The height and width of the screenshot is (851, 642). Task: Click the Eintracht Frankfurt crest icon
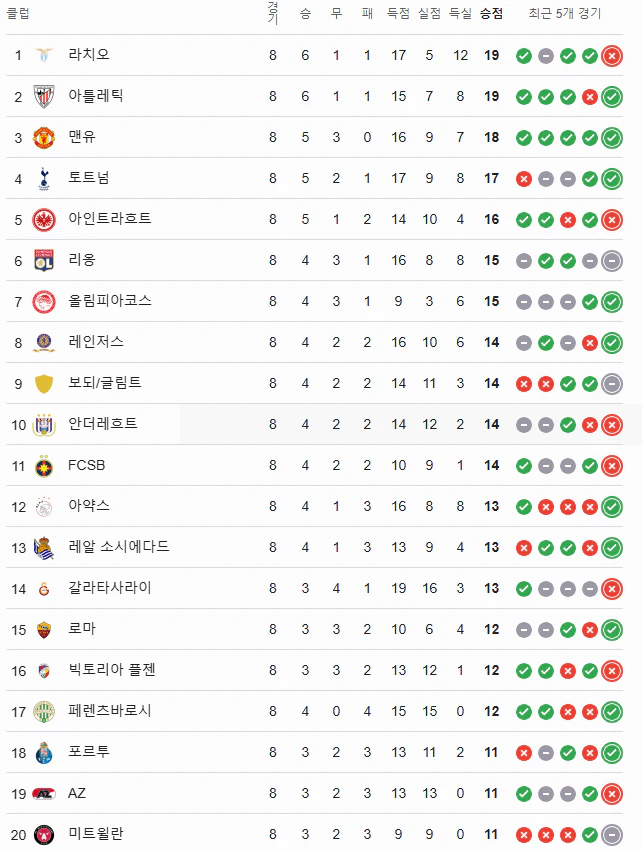click(44, 220)
